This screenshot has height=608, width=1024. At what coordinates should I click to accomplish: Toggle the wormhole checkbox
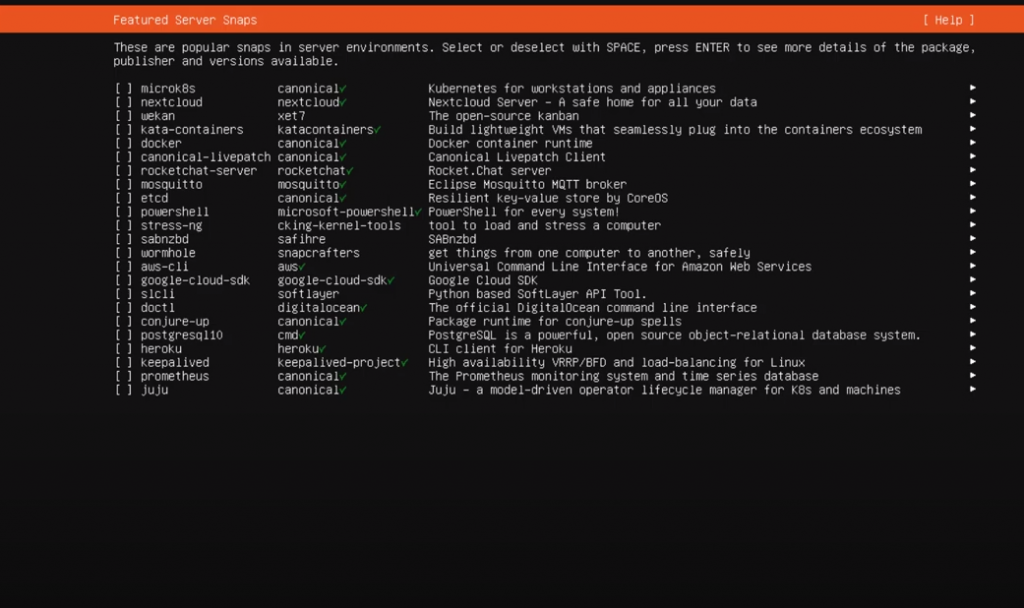(123, 253)
